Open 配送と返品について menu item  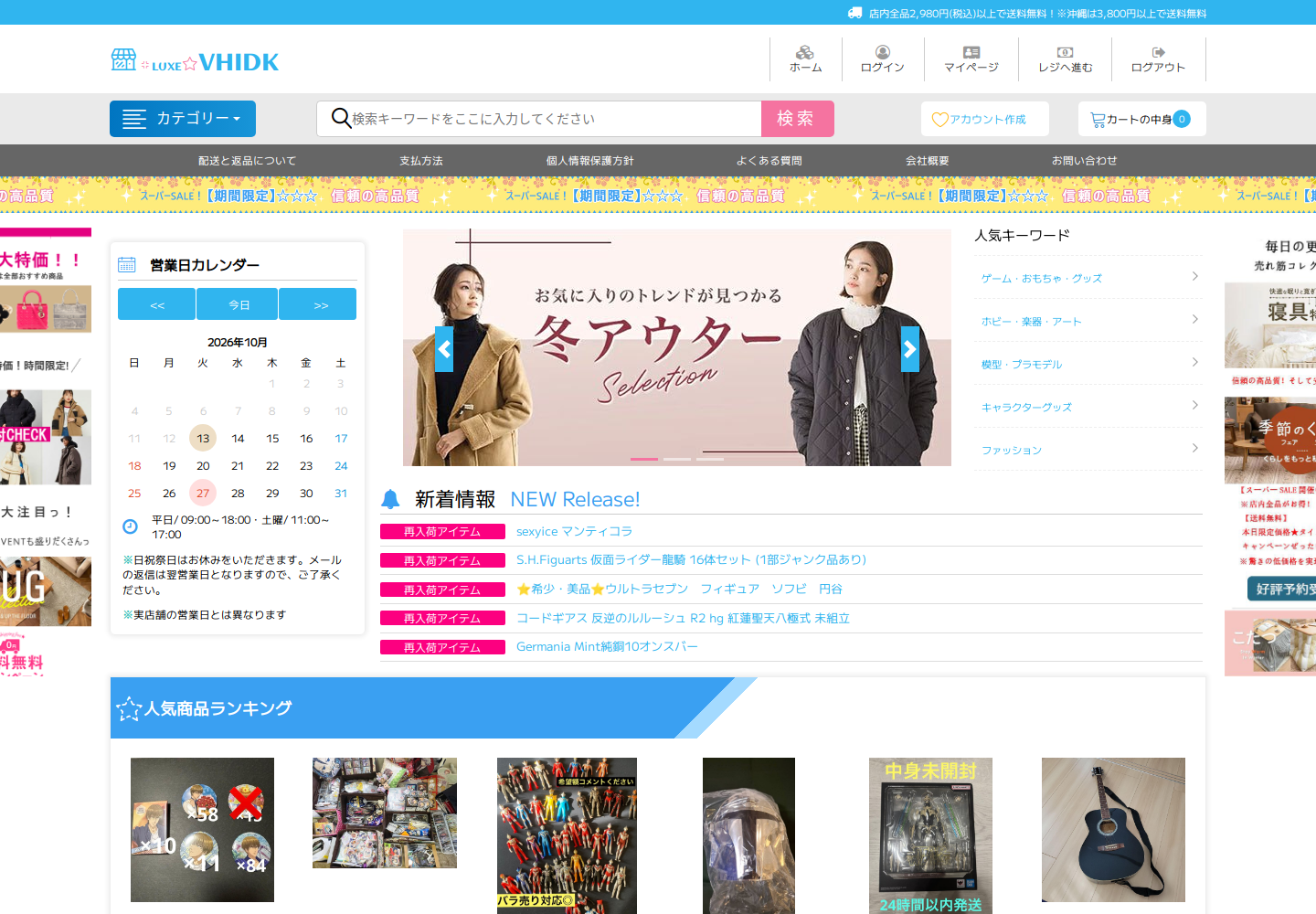(x=248, y=161)
